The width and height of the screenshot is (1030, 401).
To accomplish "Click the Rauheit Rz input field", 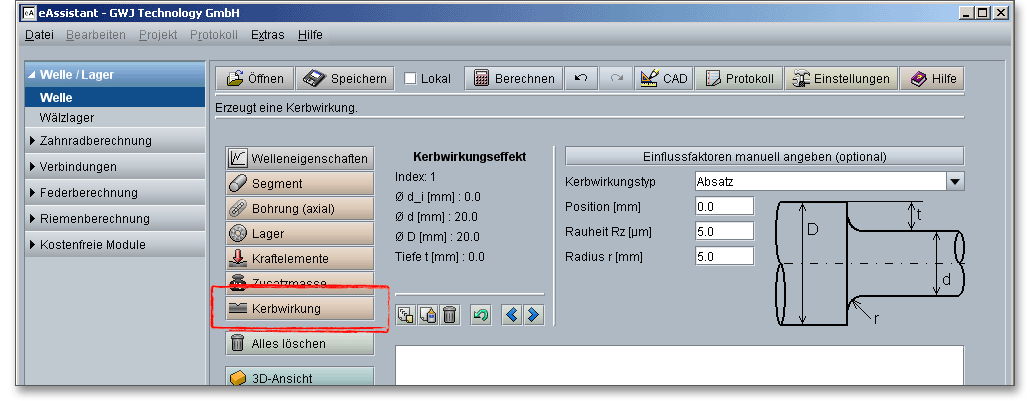I will tap(723, 231).
